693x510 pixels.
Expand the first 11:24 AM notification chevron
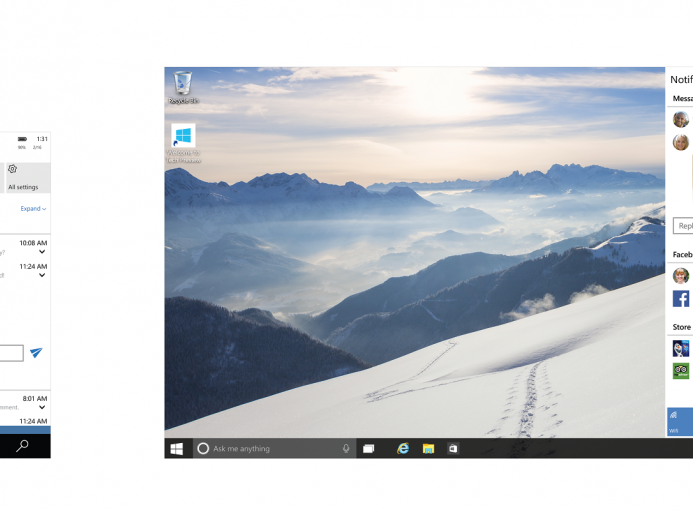42,275
